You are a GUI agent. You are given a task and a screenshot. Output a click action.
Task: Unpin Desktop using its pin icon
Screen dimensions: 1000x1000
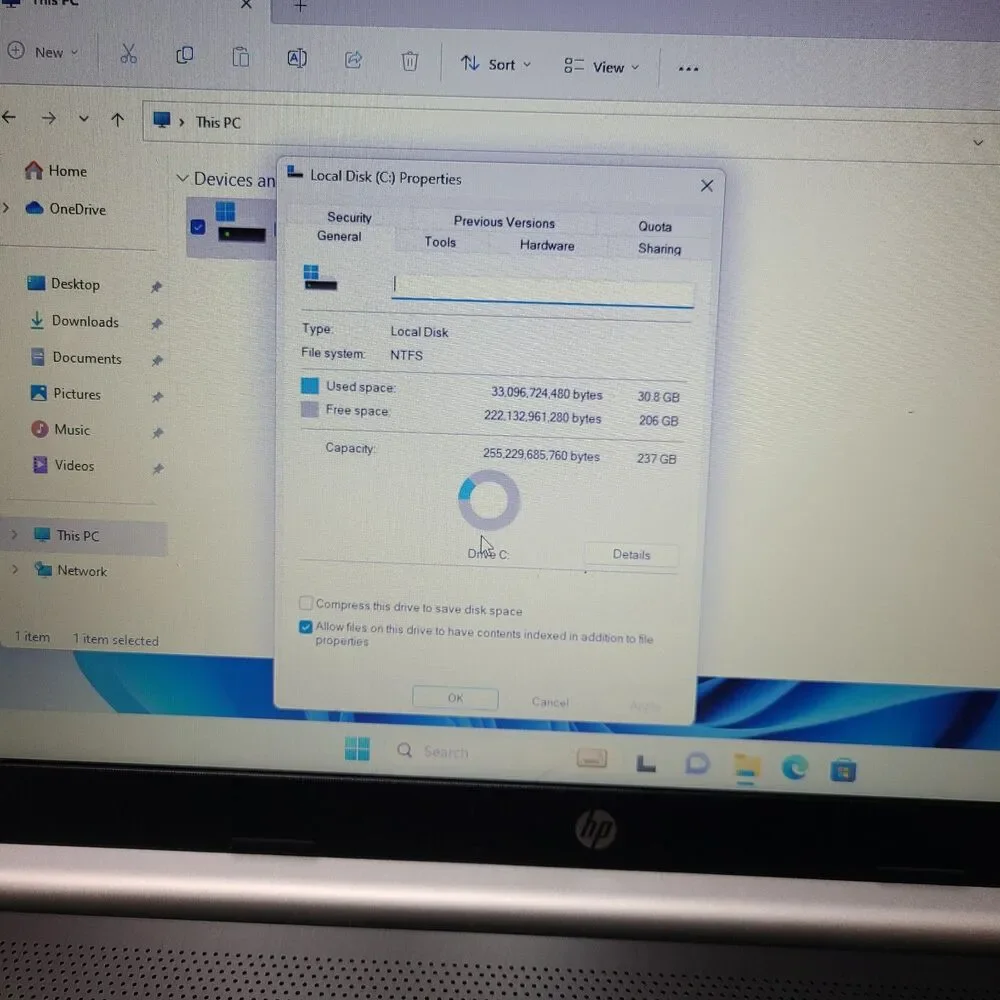[x=156, y=287]
